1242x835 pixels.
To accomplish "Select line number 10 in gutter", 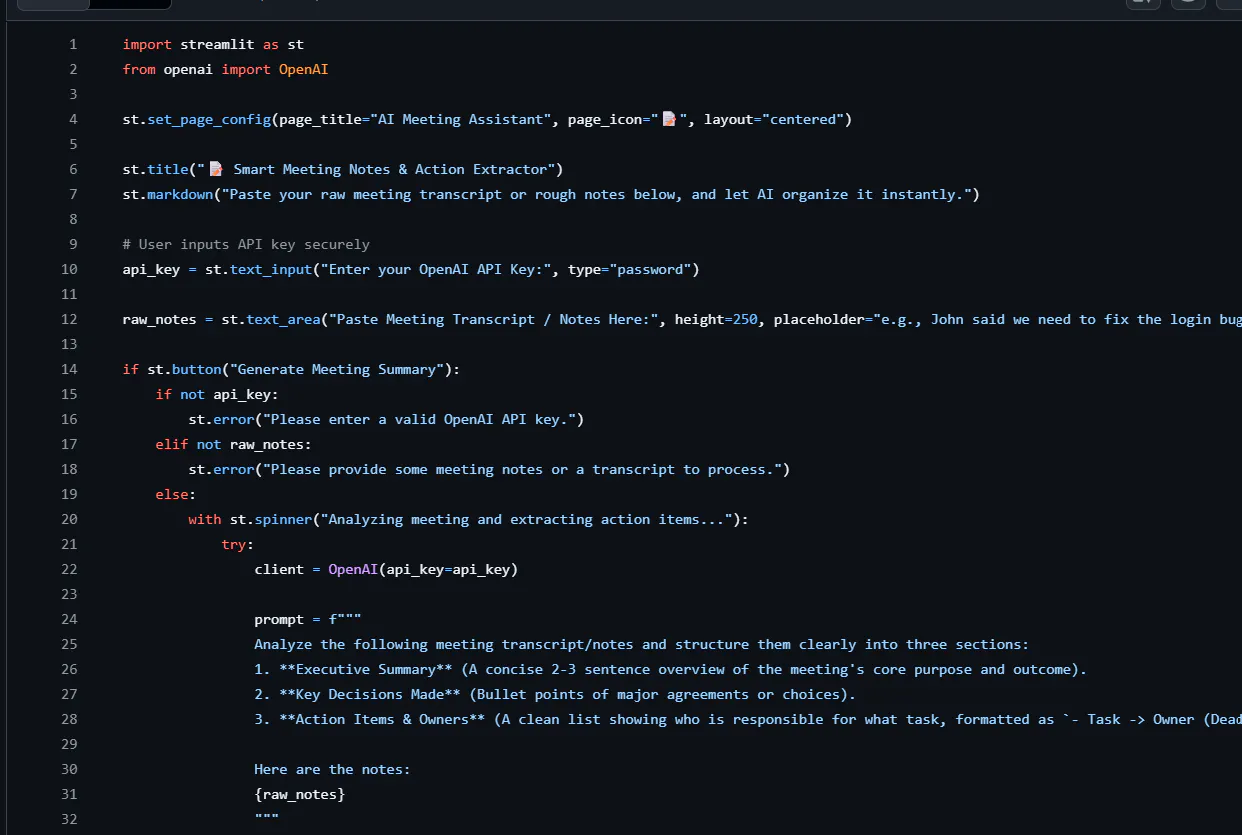I will click(69, 269).
